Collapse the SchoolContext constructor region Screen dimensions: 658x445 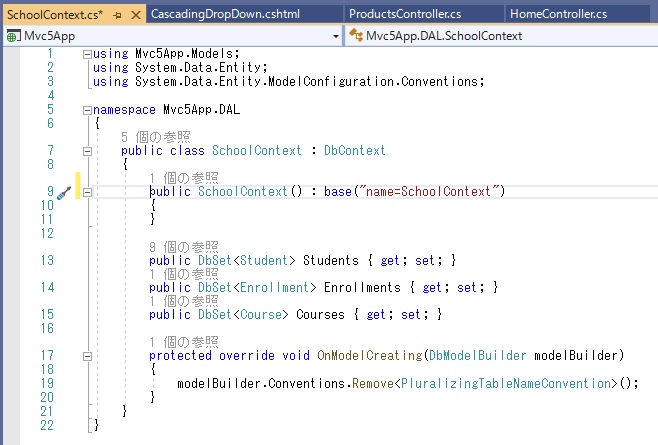pyautogui.click(x=87, y=192)
